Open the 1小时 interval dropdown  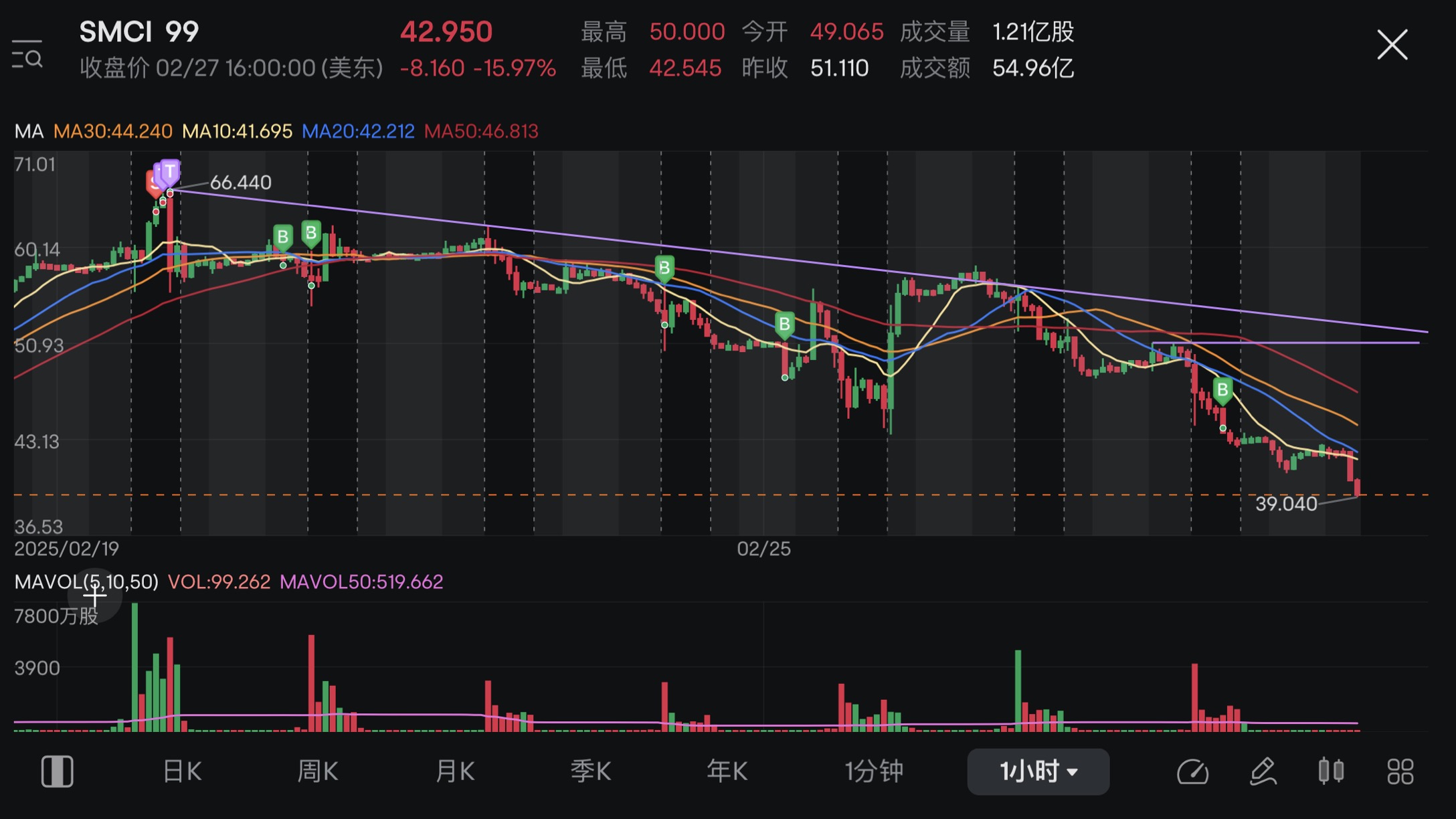[1038, 771]
